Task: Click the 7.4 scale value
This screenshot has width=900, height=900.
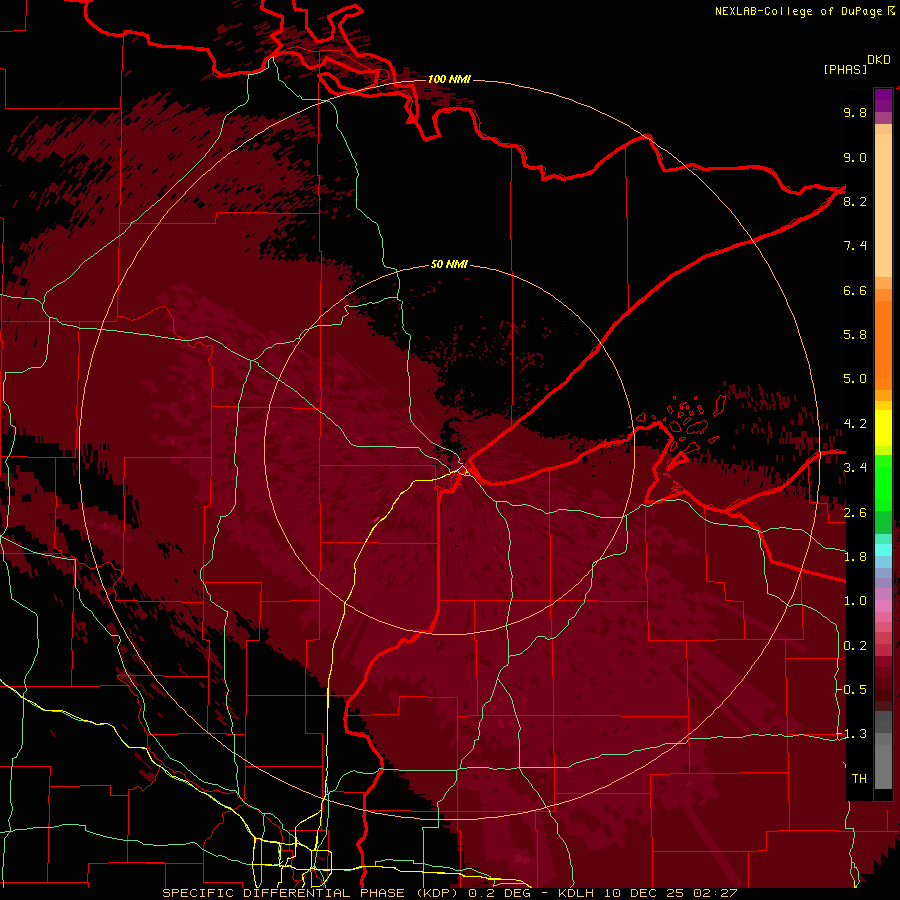Action: click(855, 246)
